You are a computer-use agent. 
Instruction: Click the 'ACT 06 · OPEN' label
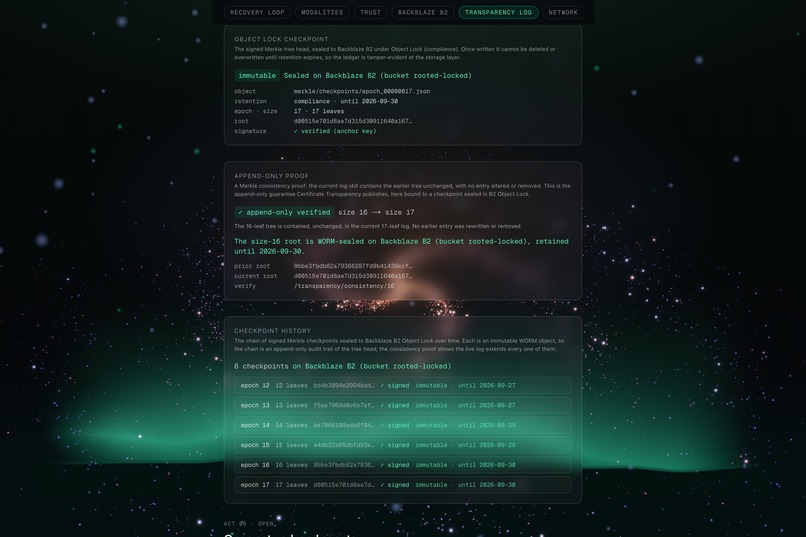point(249,524)
